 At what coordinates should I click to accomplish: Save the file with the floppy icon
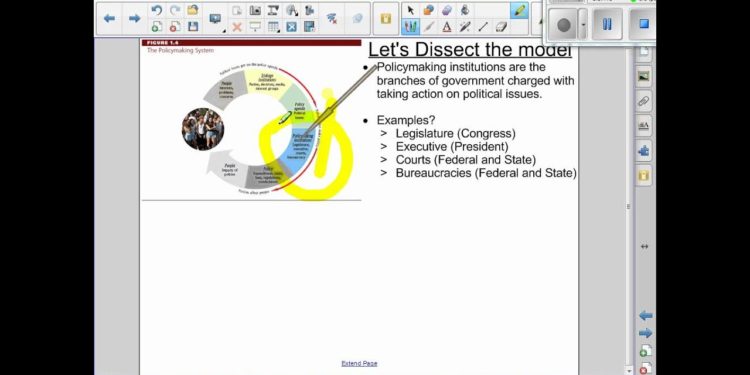coord(193,27)
